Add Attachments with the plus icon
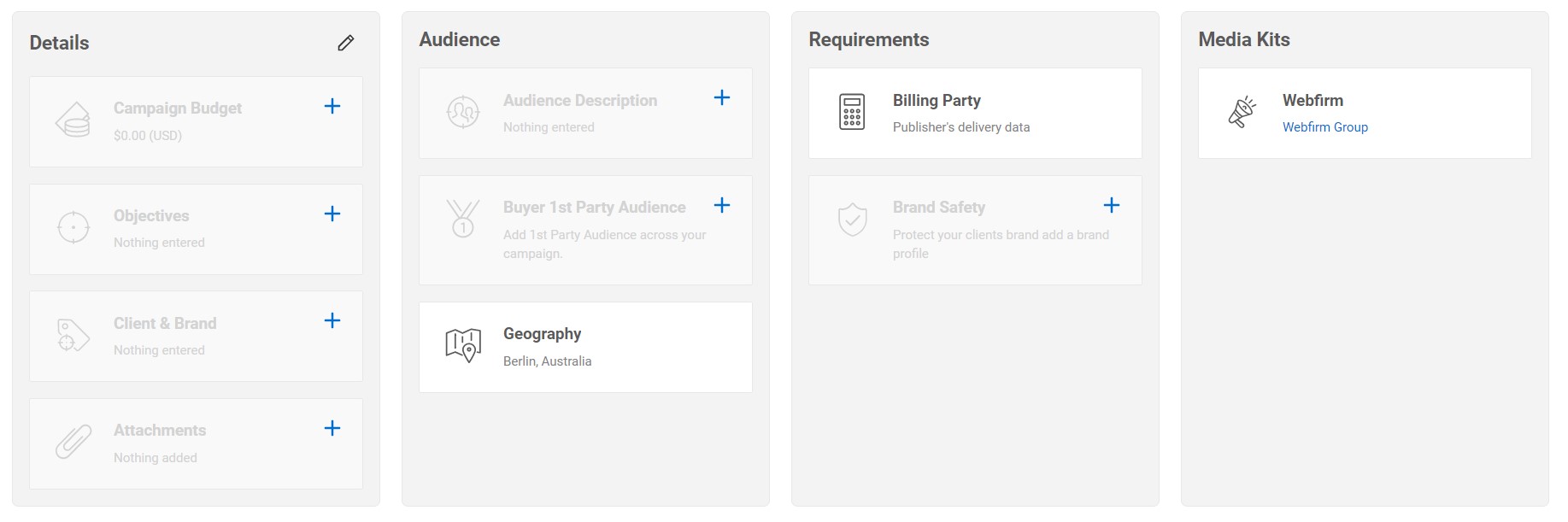This screenshot has width=1568, height=522. (x=332, y=428)
